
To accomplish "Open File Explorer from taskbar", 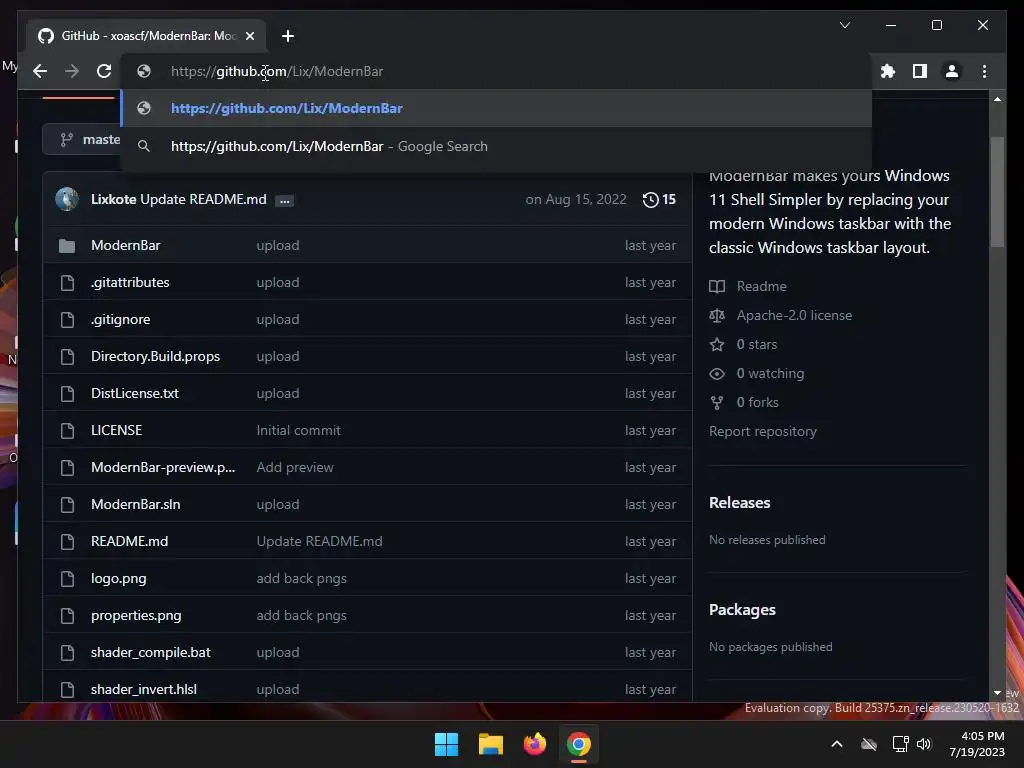I will (490, 744).
